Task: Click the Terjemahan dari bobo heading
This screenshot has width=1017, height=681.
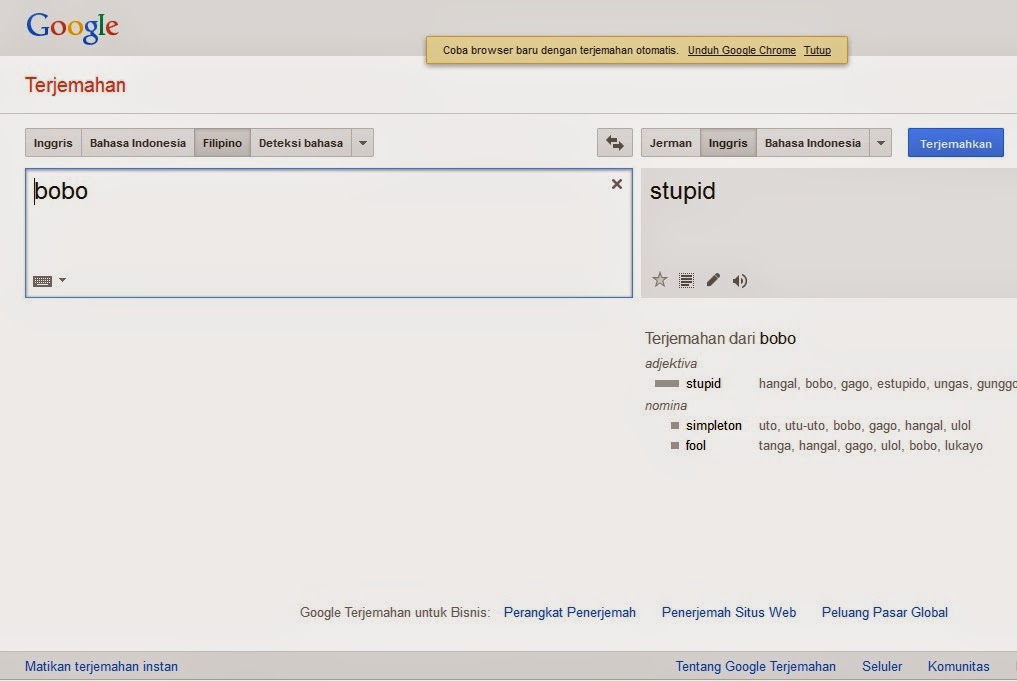Action: pos(720,339)
